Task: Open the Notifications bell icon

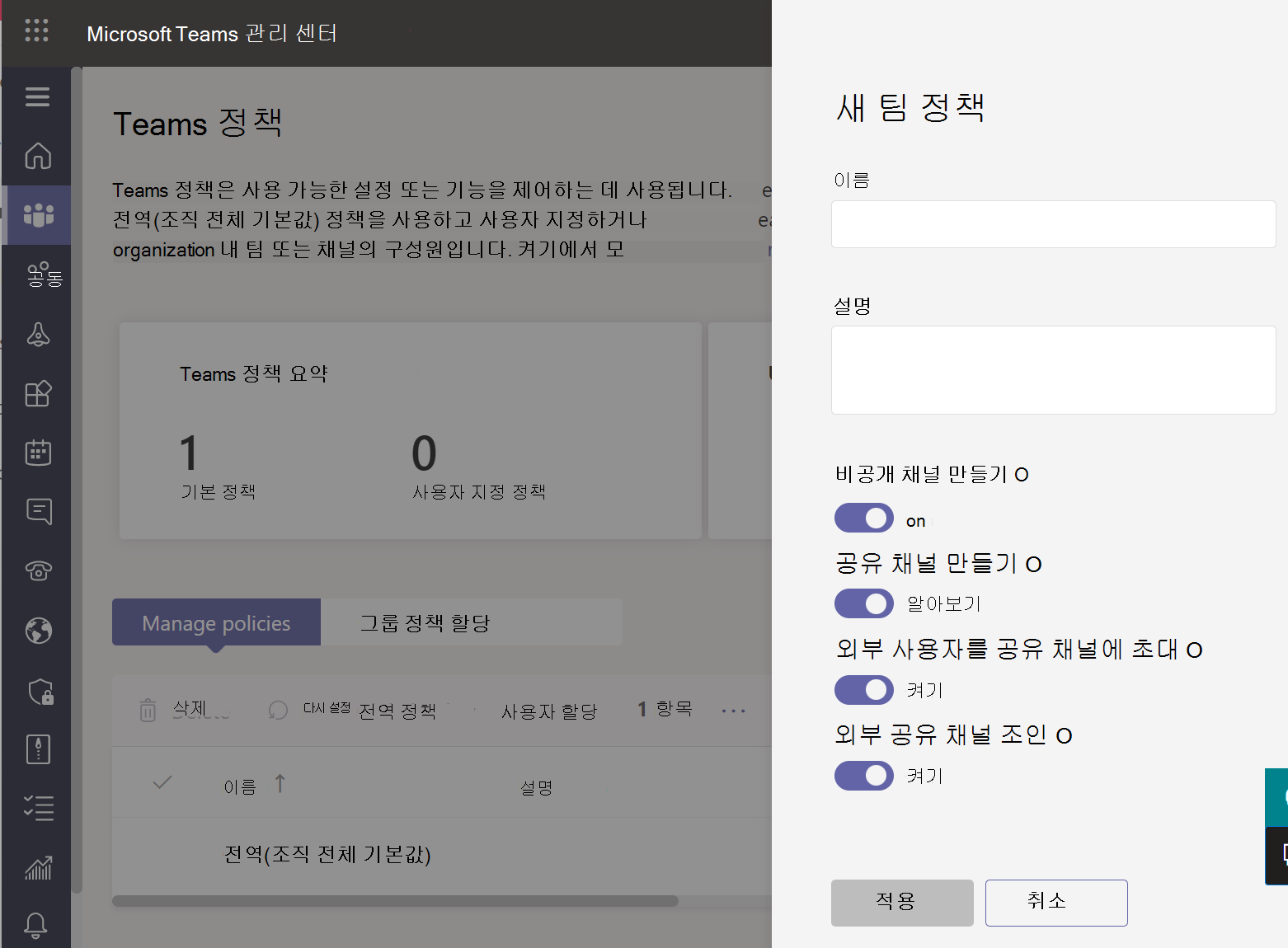Action: (x=35, y=926)
